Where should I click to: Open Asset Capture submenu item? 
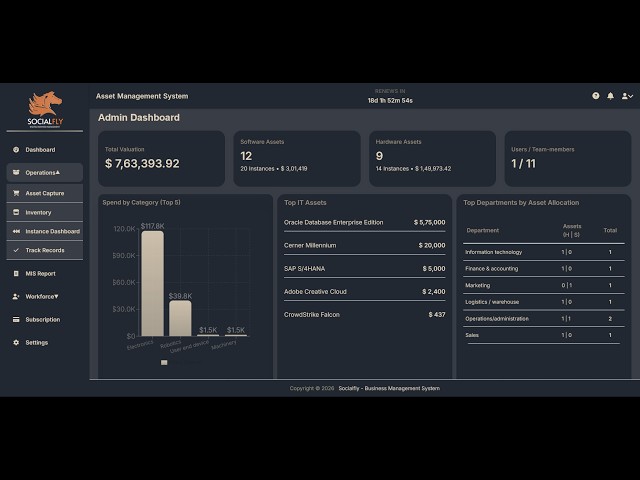coord(44,193)
